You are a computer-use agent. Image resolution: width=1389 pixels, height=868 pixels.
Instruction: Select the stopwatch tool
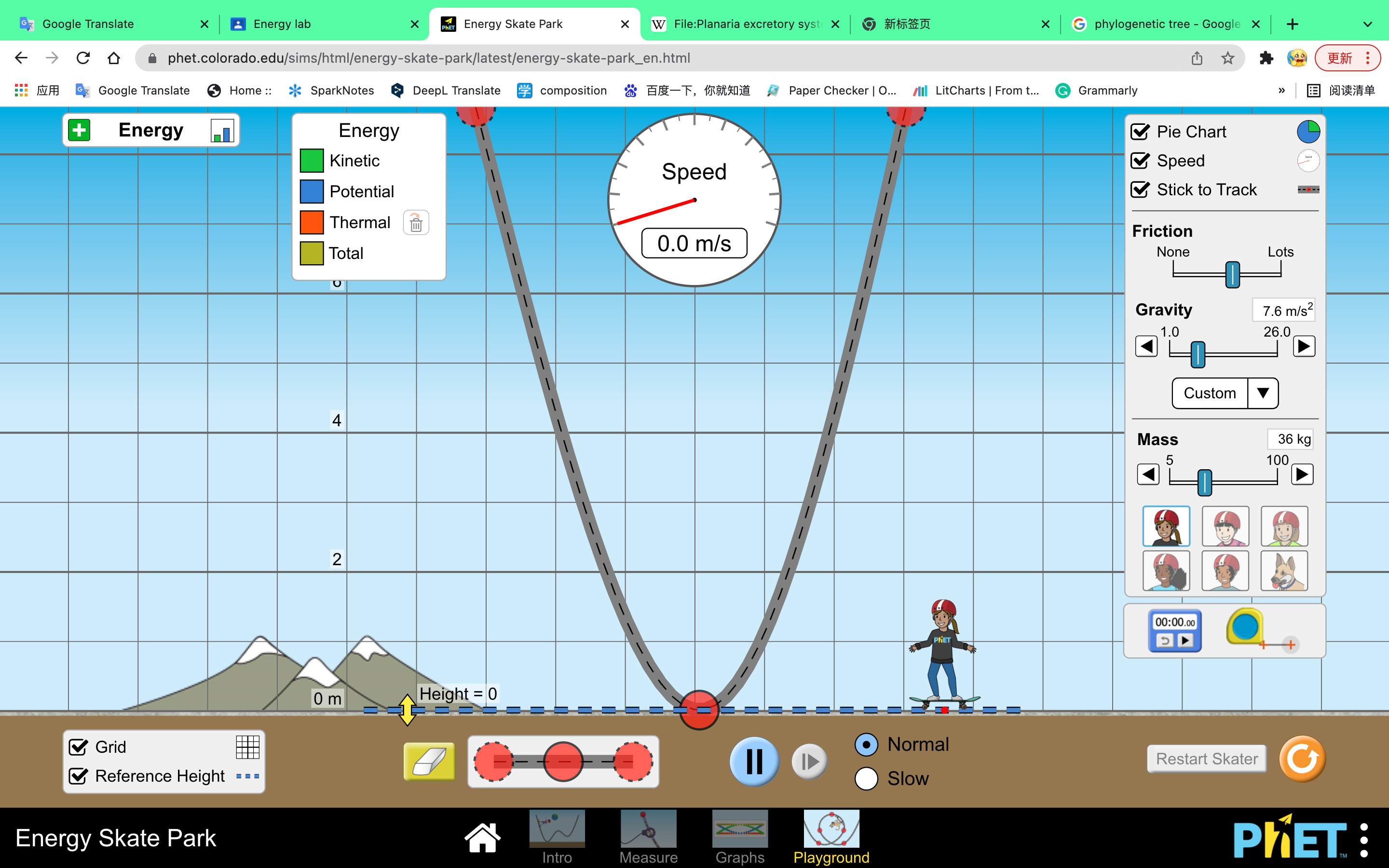1174,630
